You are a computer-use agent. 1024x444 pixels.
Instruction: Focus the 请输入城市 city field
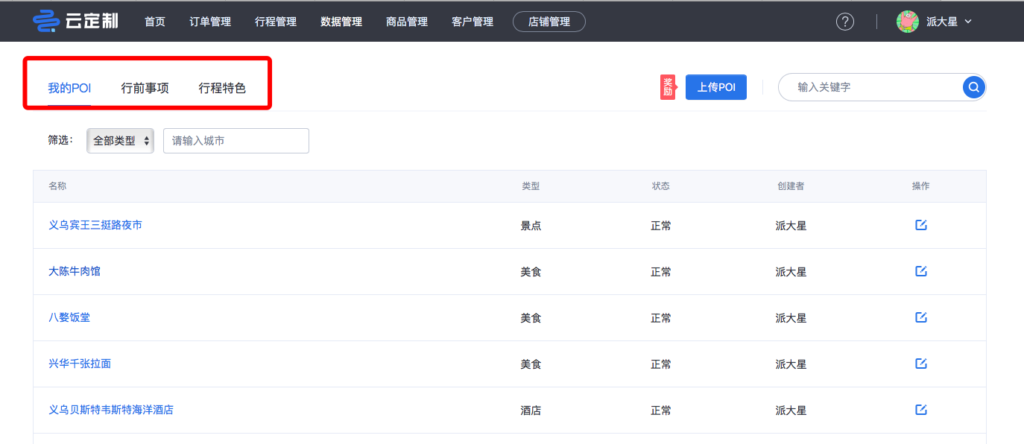point(236,140)
